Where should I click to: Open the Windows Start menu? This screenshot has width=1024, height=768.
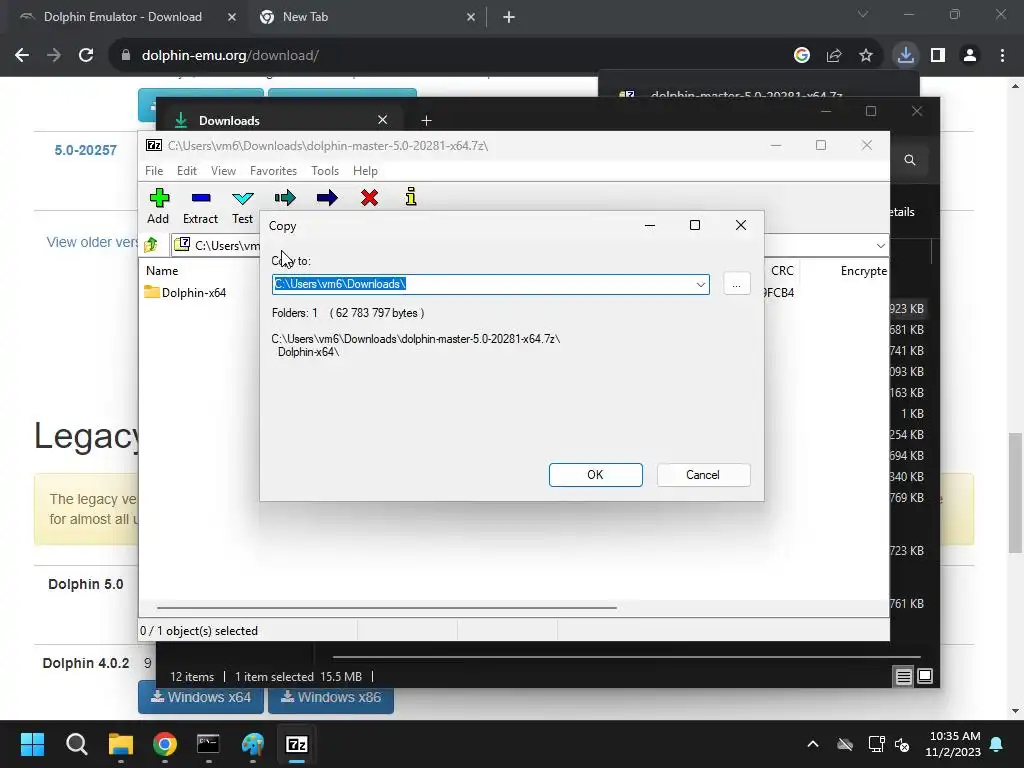pyautogui.click(x=32, y=744)
